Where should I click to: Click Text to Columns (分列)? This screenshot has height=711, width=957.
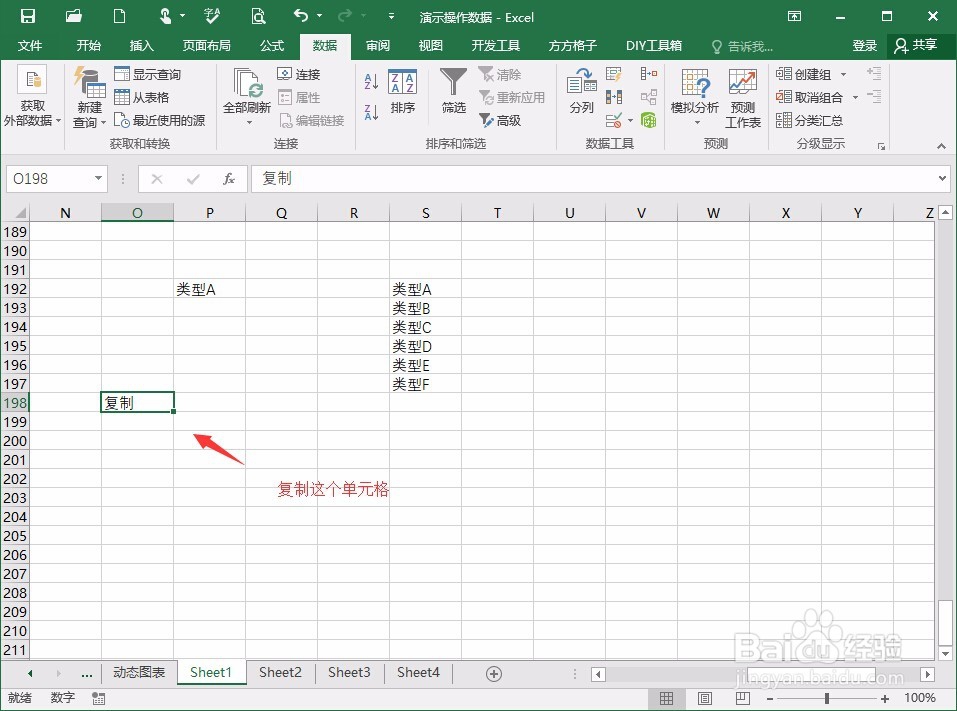pos(581,92)
